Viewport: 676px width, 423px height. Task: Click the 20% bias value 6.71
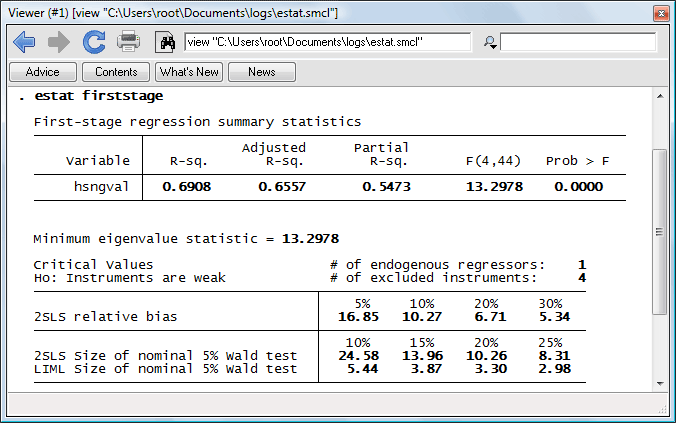490,317
